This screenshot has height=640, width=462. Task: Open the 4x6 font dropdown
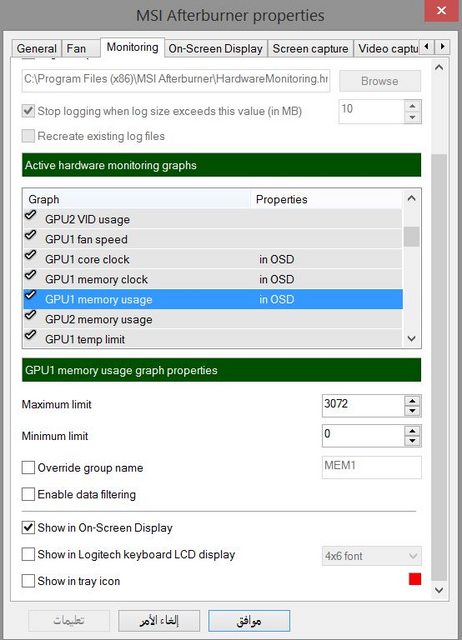click(371, 556)
